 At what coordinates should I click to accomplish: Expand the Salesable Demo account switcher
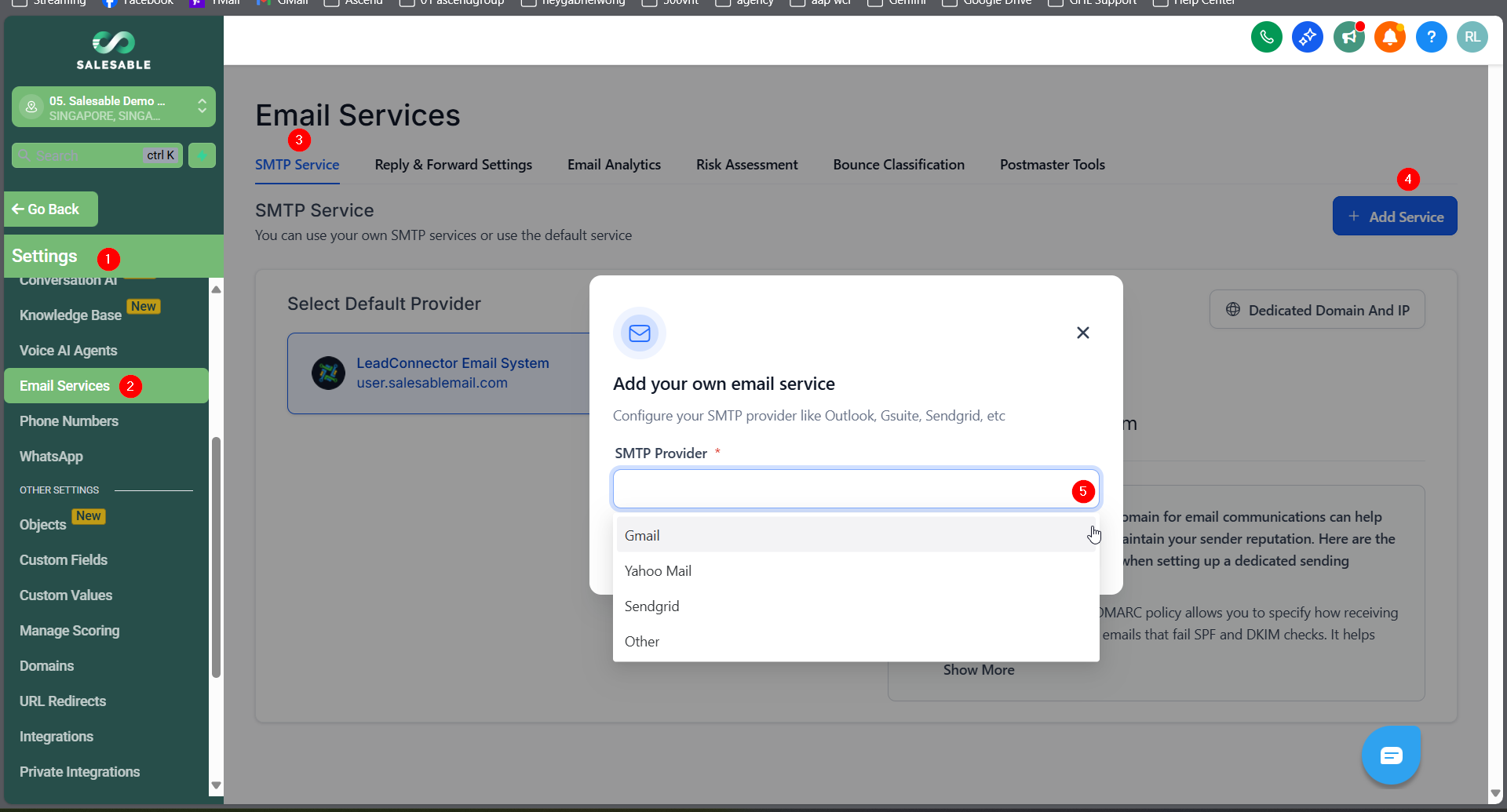114,107
